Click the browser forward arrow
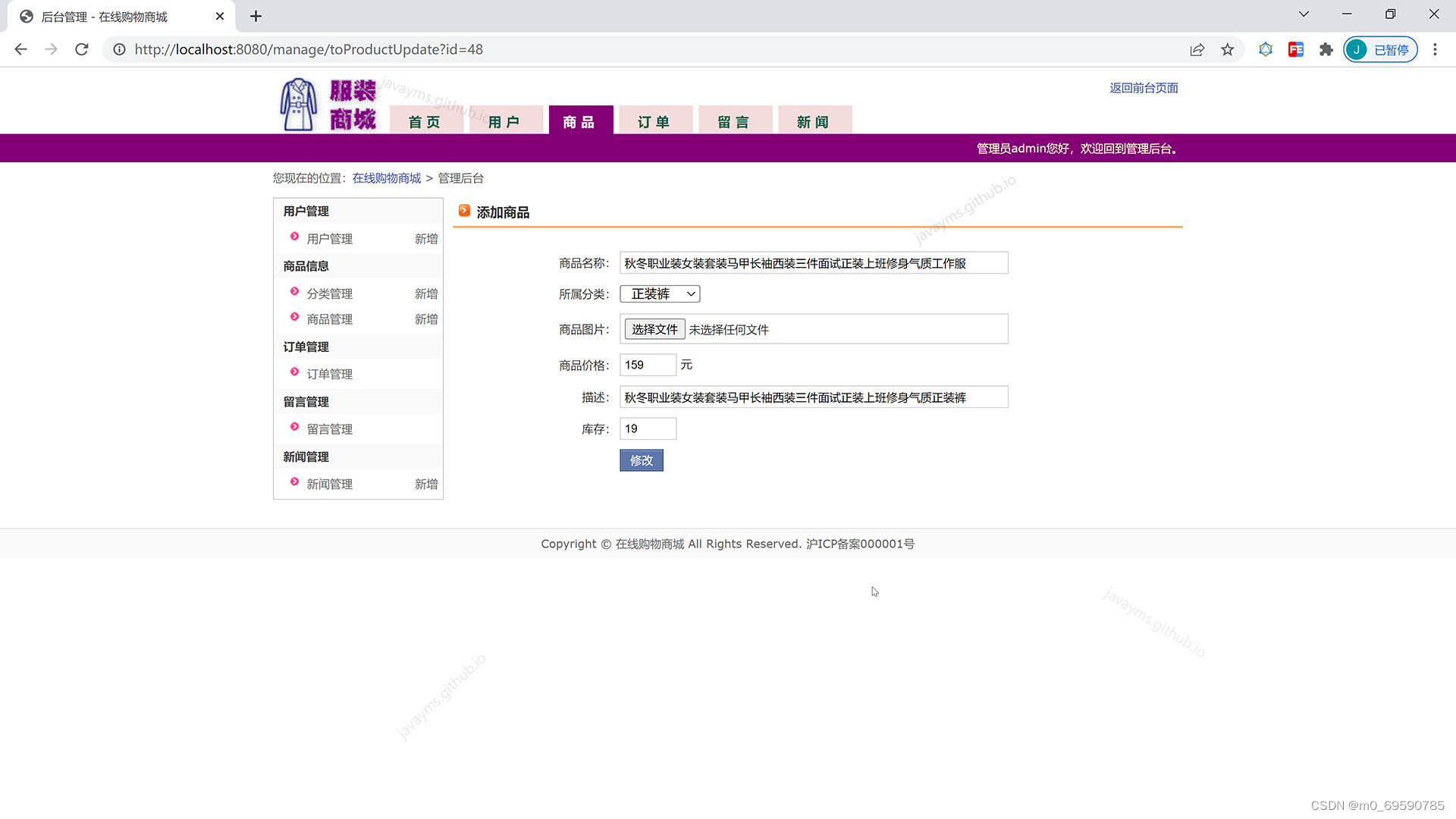The height and width of the screenshot is (819, 1456). (x=51, y=49)
